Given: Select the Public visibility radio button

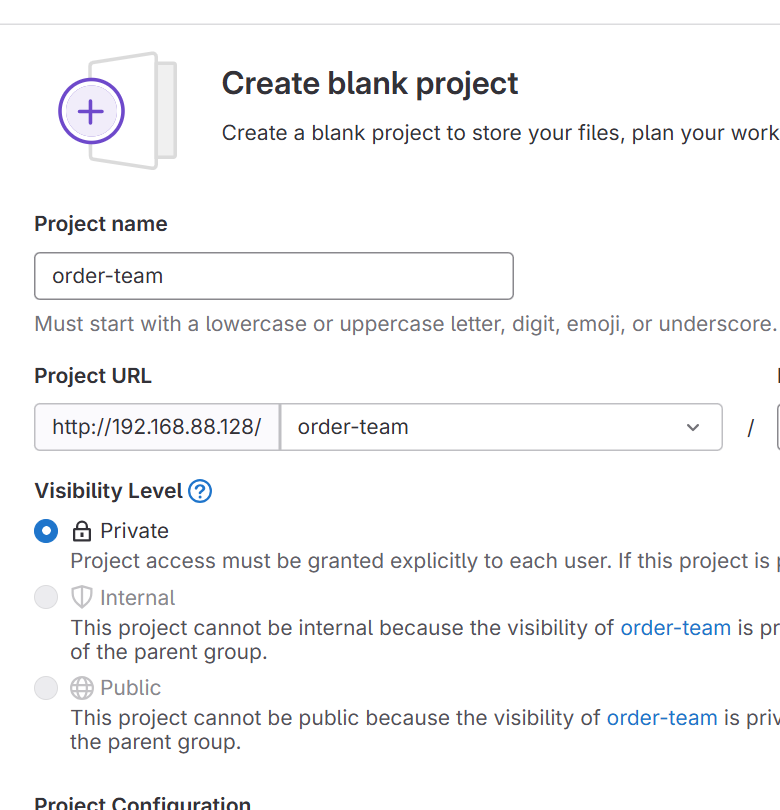Looking at the screenshot, I should point(46,688).
